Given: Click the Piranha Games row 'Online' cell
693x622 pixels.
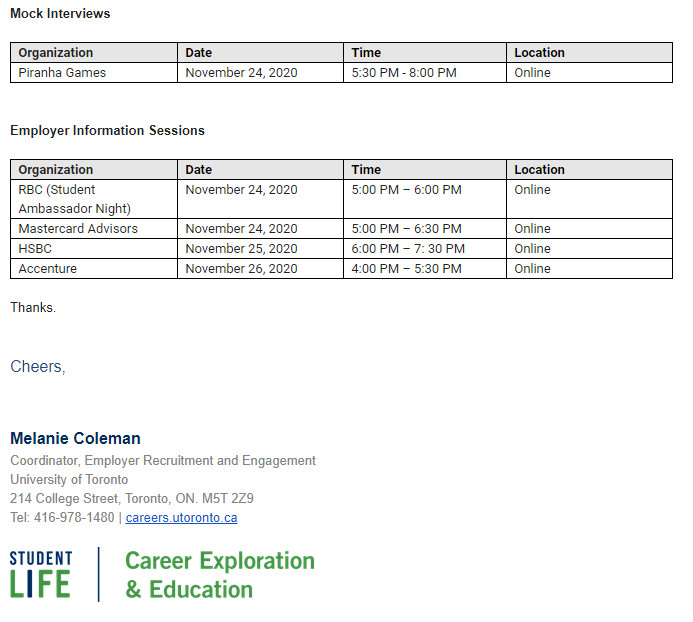Looking at the screenshot, I should click(x=590, y=73).
